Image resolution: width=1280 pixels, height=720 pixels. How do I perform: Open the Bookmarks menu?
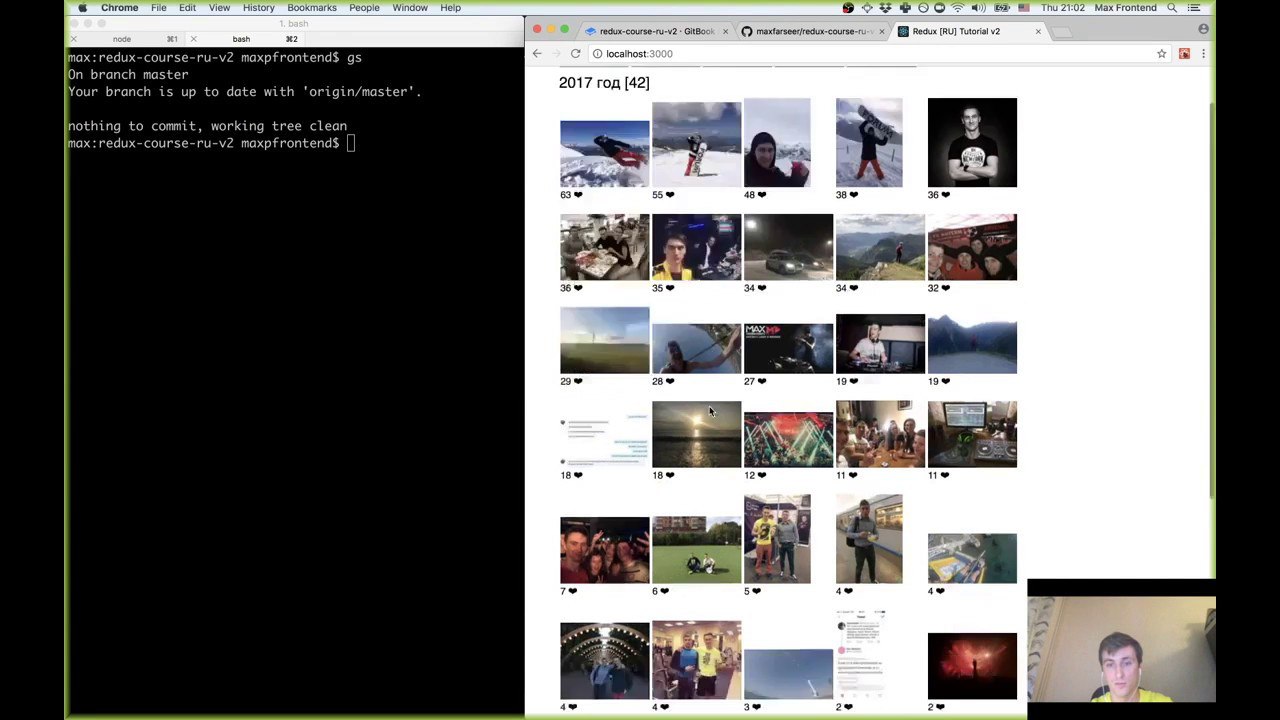click(x=312, y=8)
